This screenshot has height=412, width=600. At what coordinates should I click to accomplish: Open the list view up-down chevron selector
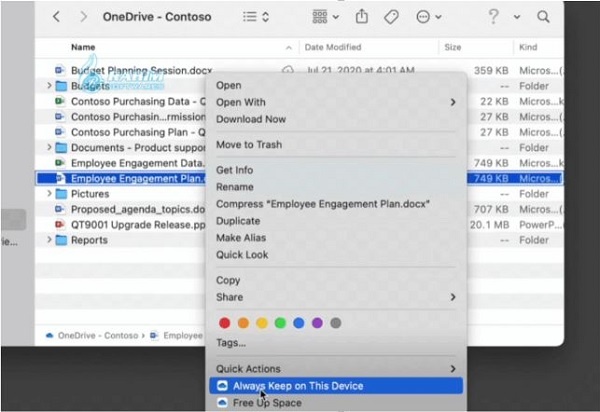coord(266,17)
